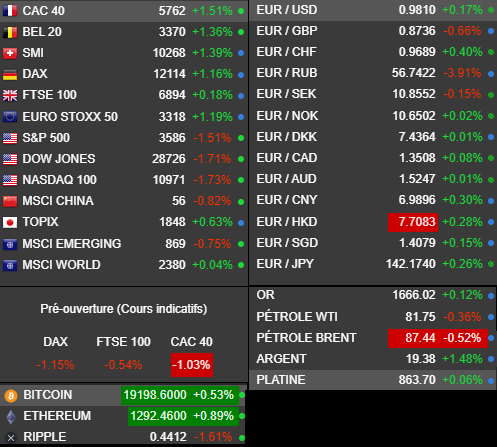Click the US flag icon beside NASDAQ 100
The width and height of the screenshot is (497, 447).
pos(10,180)
